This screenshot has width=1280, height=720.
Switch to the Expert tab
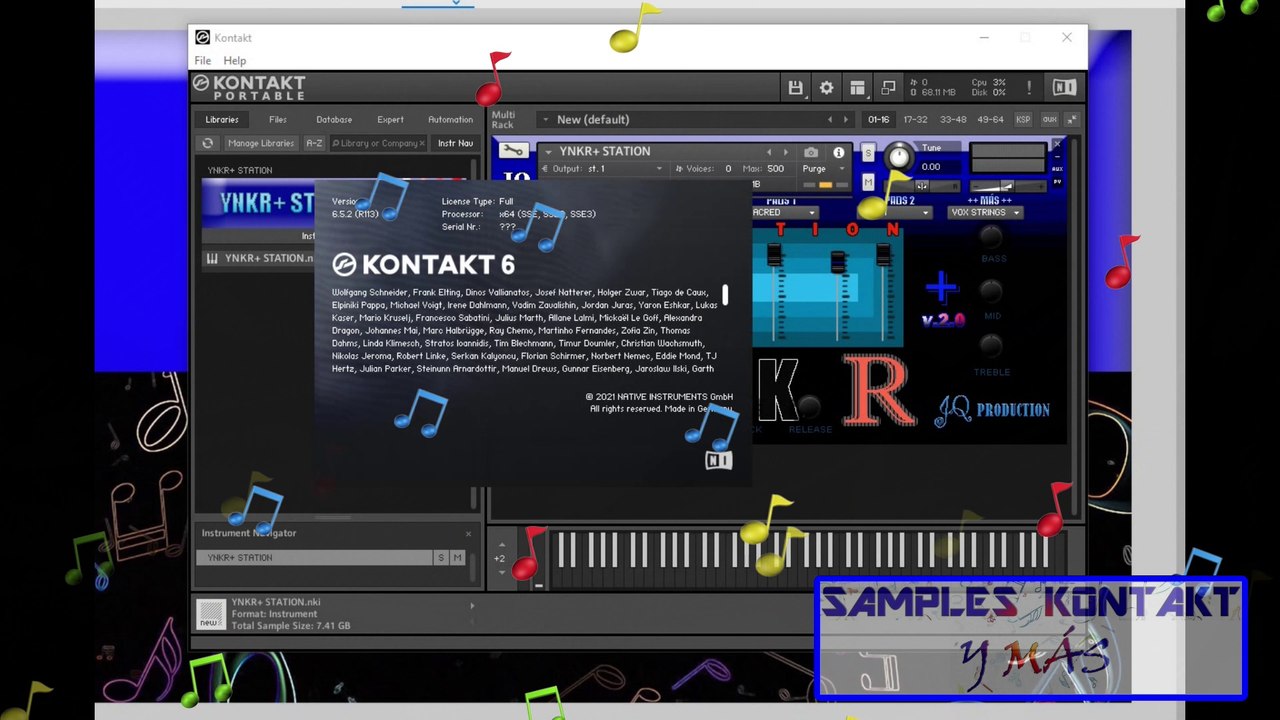390,119
